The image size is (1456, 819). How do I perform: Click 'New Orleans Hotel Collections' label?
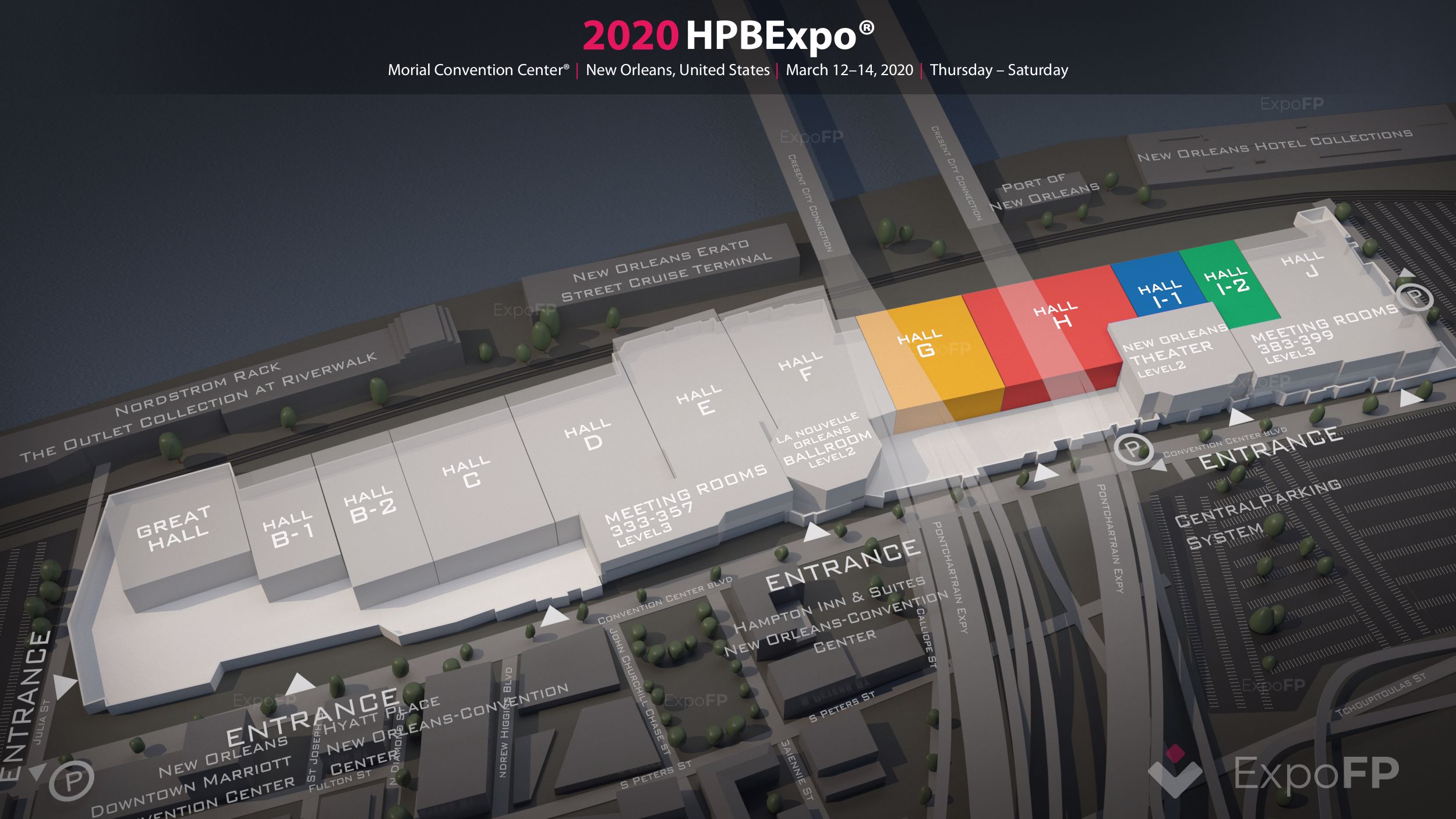[x=1275, y=144]
